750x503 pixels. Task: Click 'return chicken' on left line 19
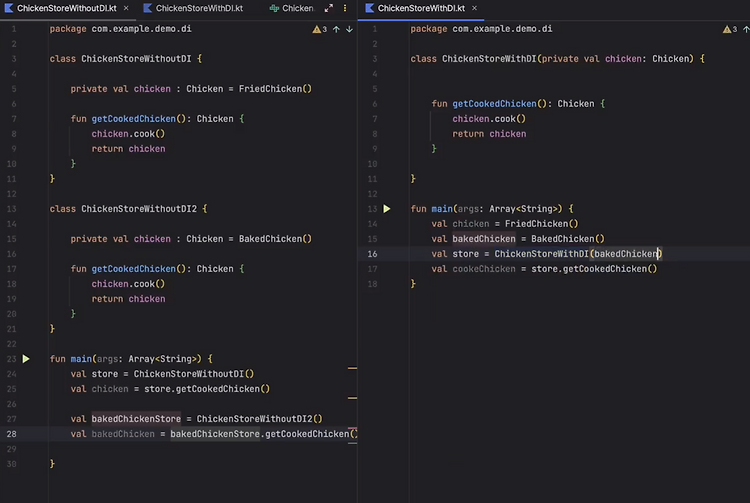pos(128,299)
